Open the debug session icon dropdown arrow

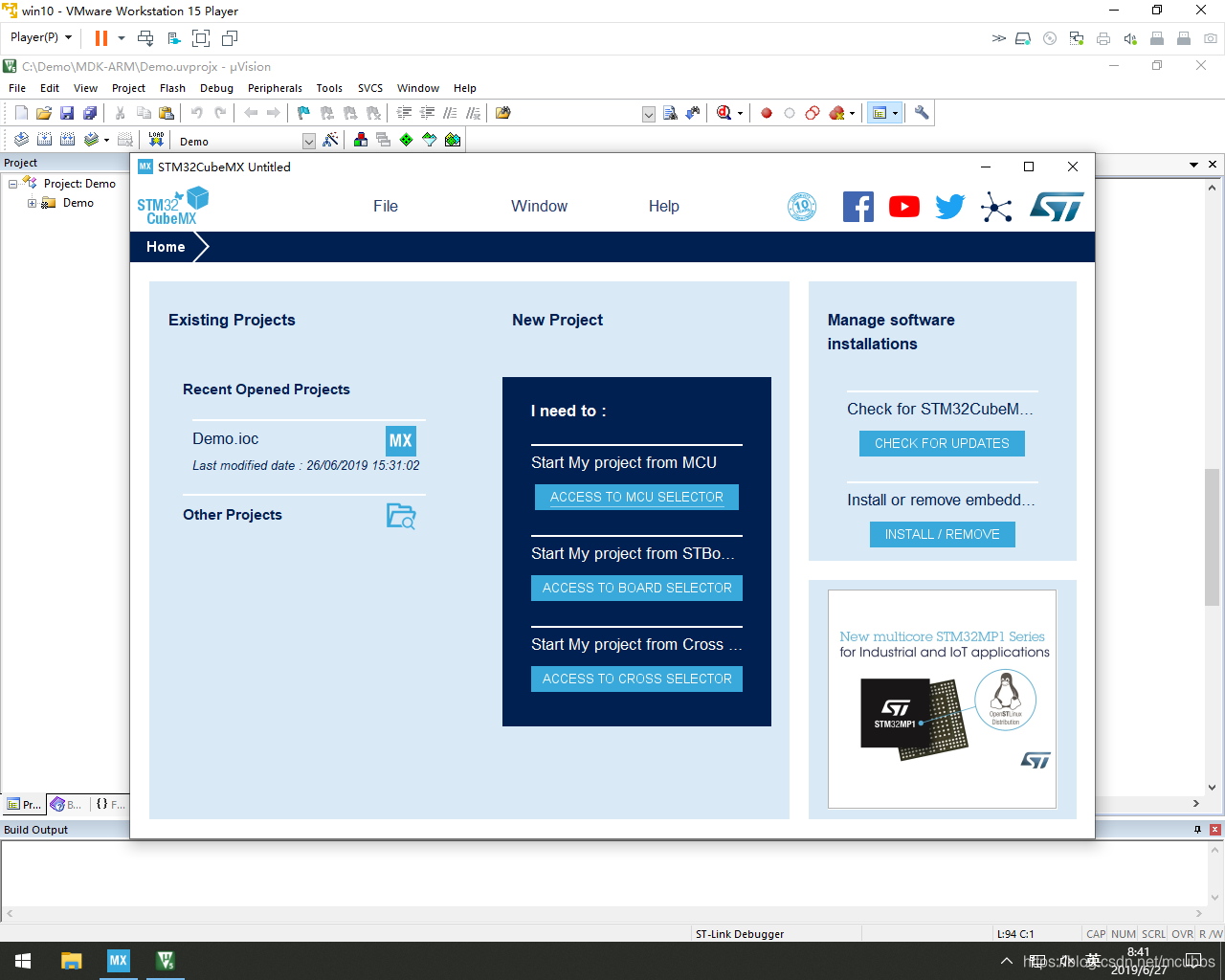tap(740, 113)
